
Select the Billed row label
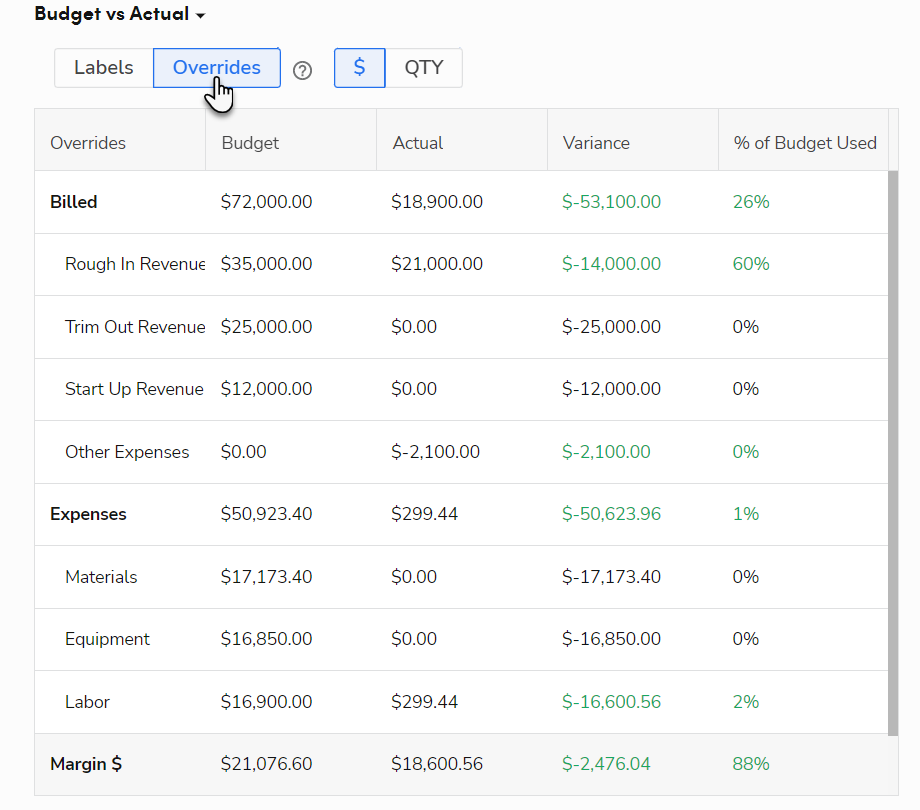tap(74, 202)
